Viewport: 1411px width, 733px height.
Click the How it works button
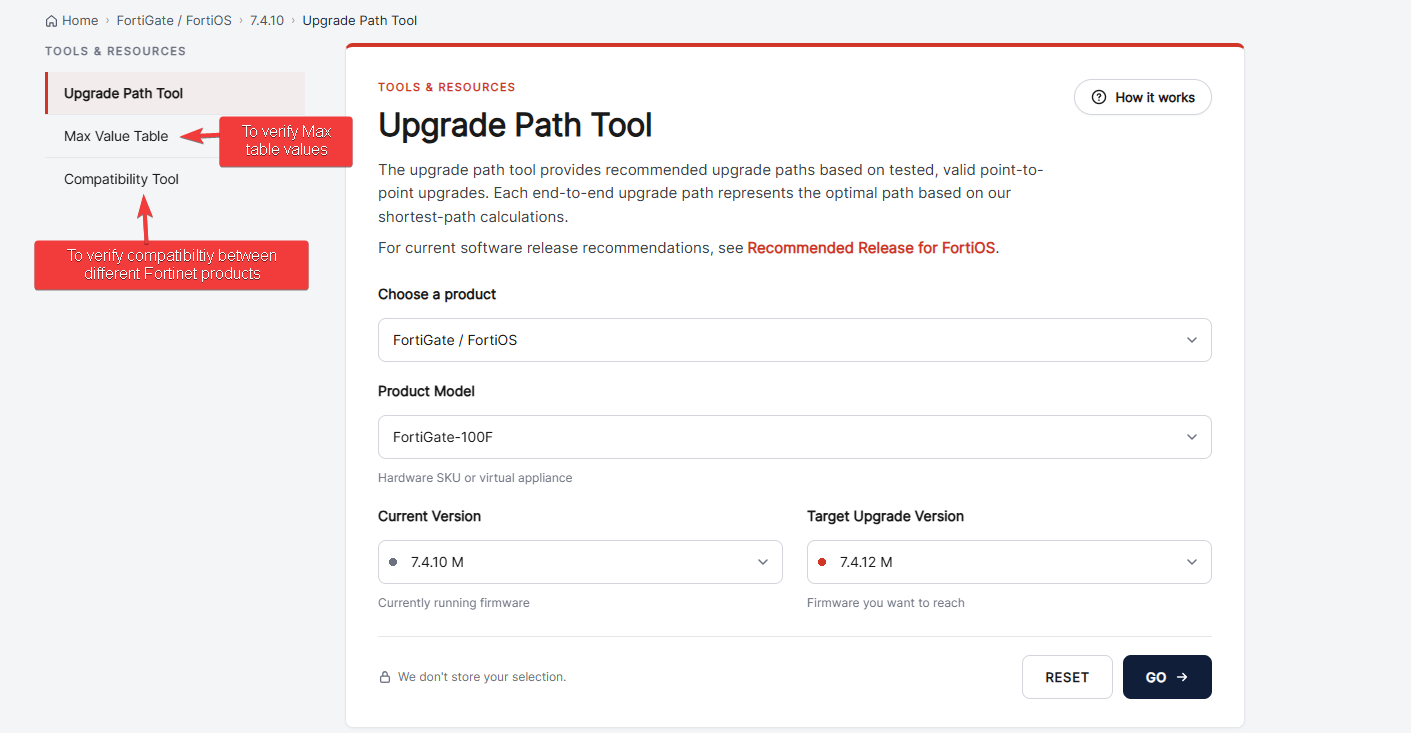1142,97
